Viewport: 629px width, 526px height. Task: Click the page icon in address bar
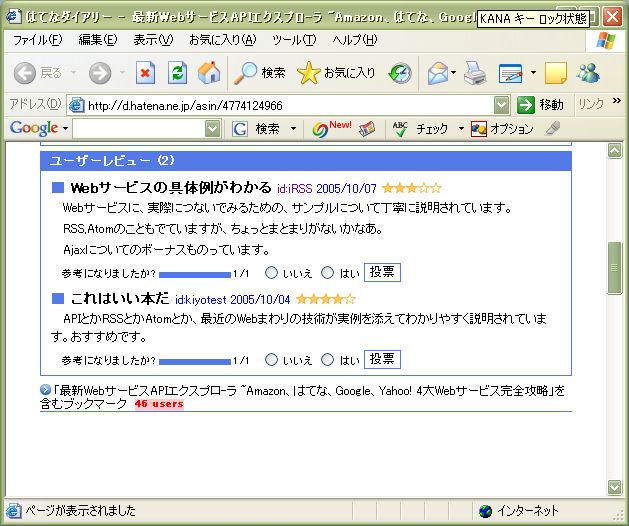tap(76, 106)
